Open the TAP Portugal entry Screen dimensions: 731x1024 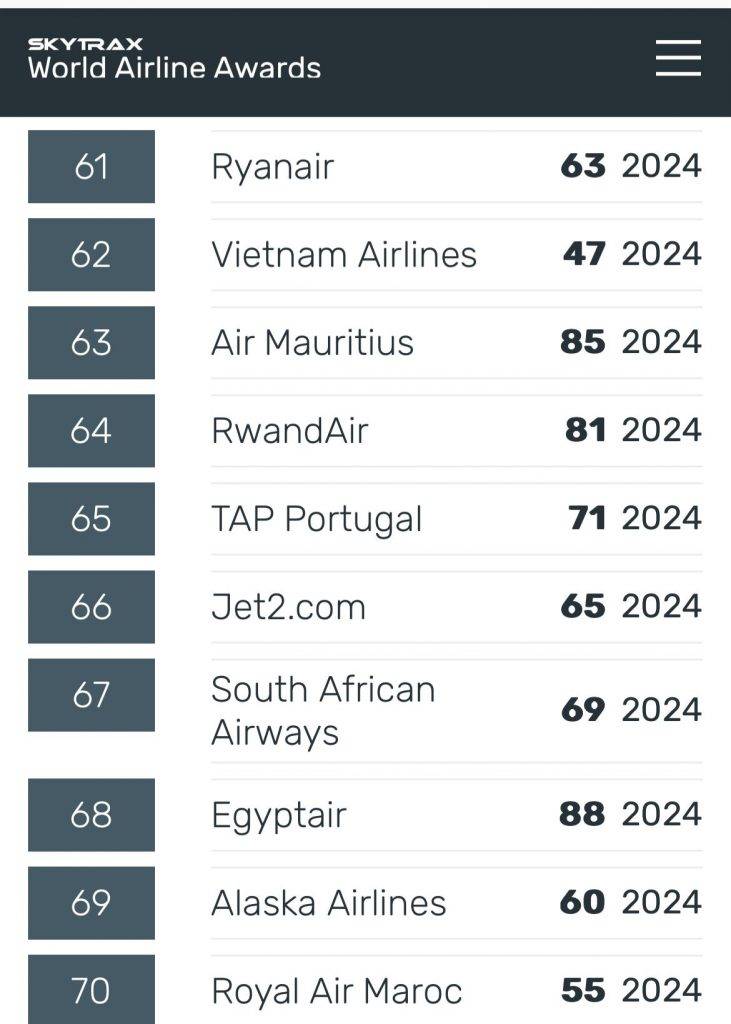[317, 520]
